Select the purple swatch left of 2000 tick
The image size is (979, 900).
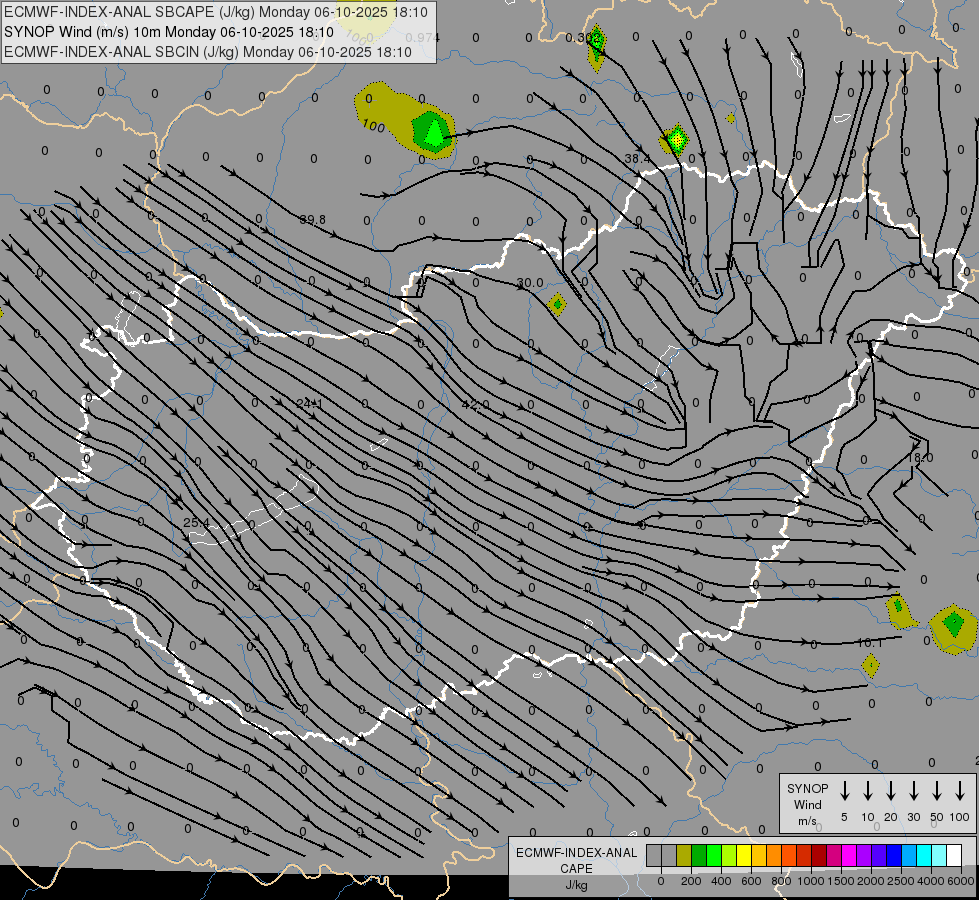click(865, 855)
